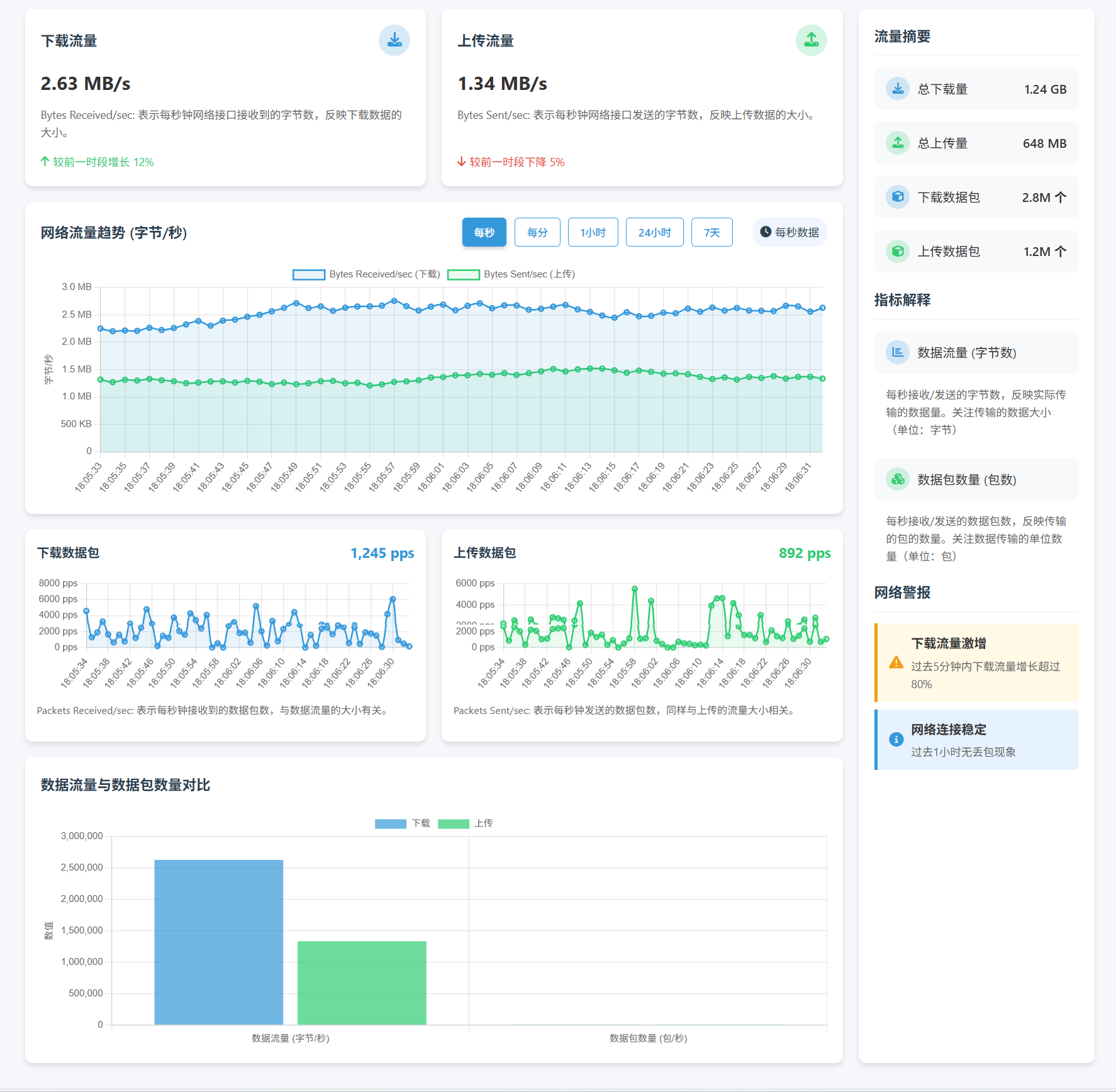This screenshot has width=1116, height=1092.
Task: Click the 每秒数据 indicator badge
Action: (x=790, y=232)
